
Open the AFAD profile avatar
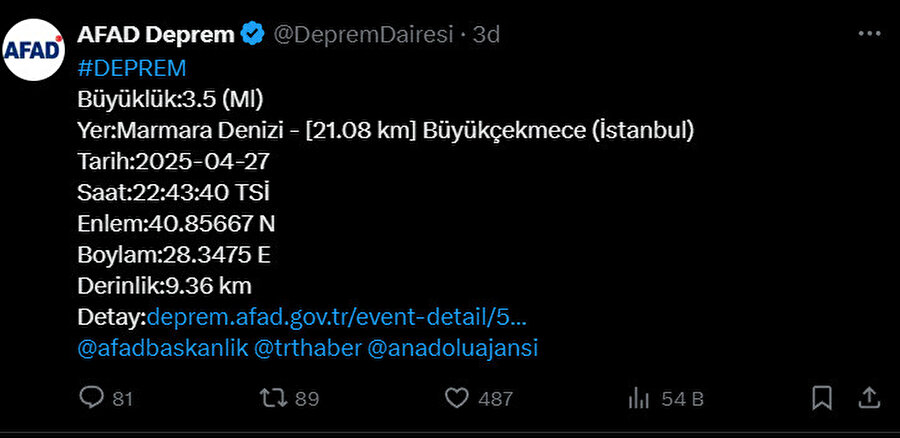coord(34,50)
